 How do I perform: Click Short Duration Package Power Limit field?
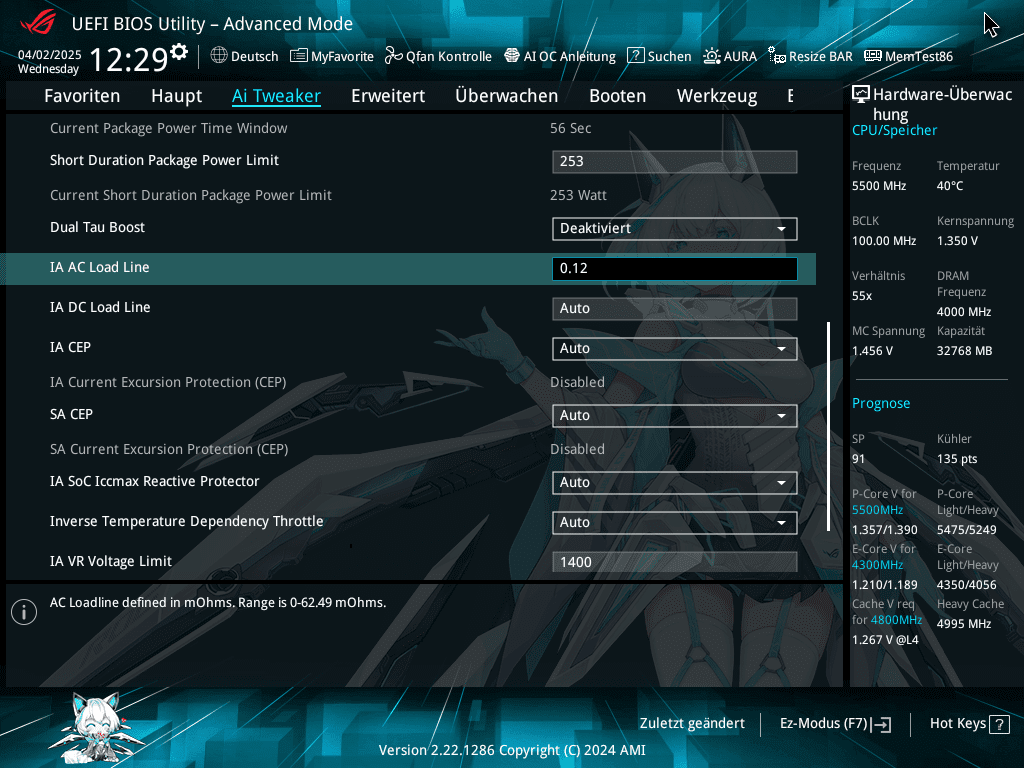675,161
